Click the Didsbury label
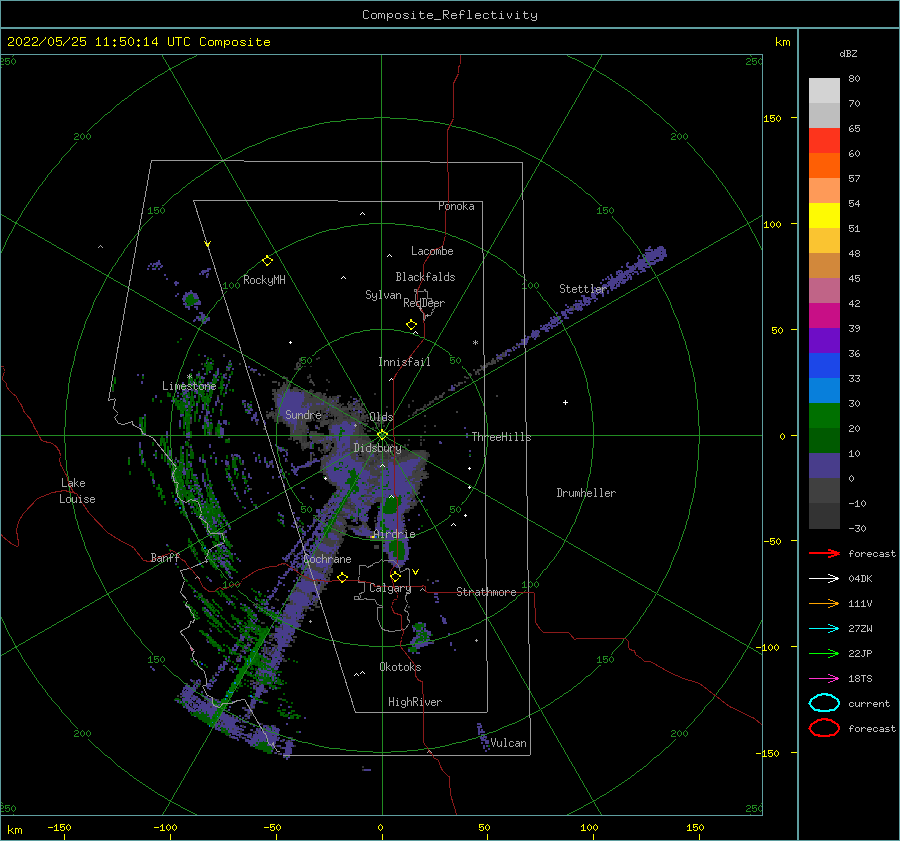This screenshot has width=900, height=841. tap(377, 448)
